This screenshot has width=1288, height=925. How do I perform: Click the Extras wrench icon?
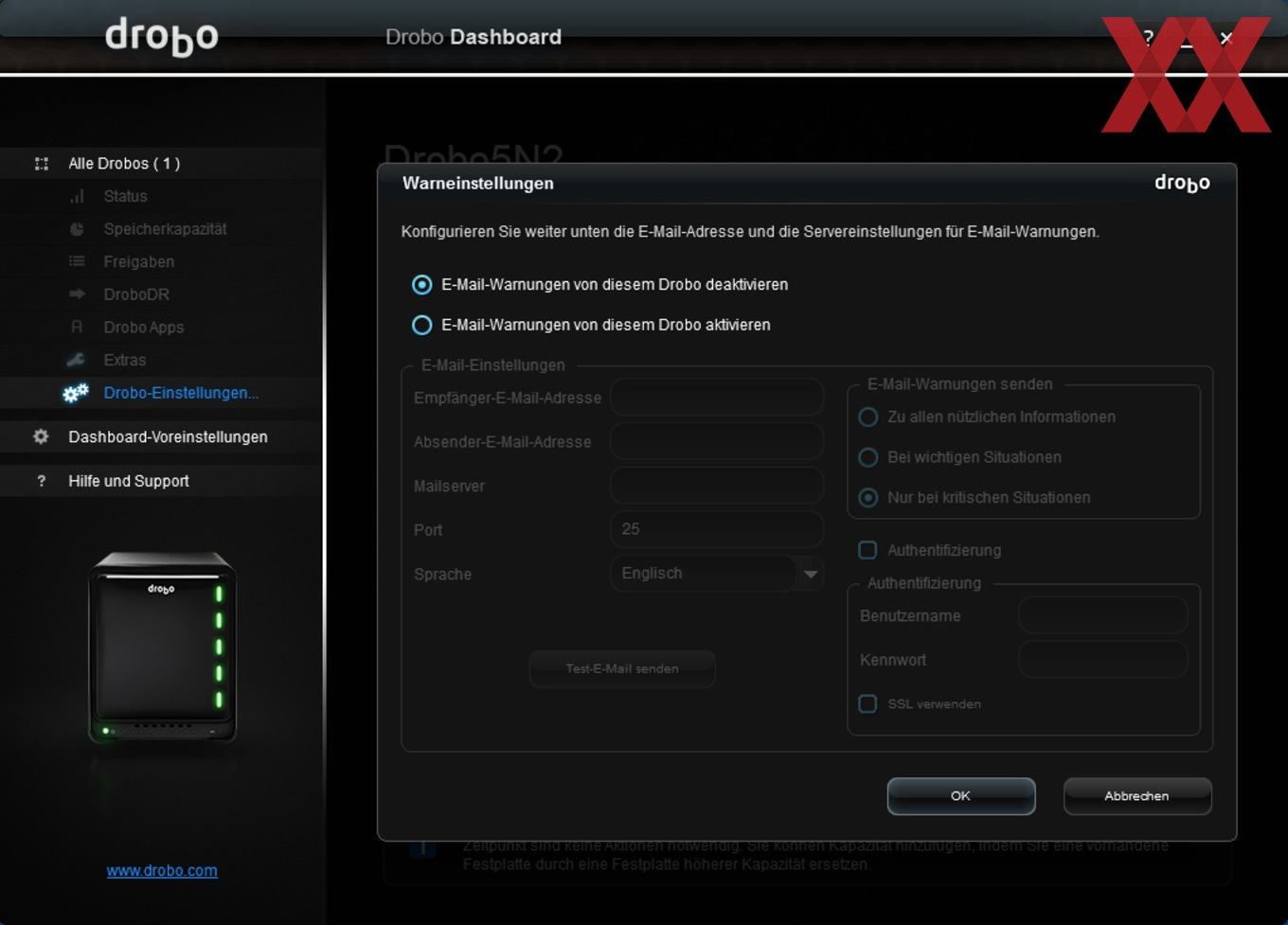[76, 360]
